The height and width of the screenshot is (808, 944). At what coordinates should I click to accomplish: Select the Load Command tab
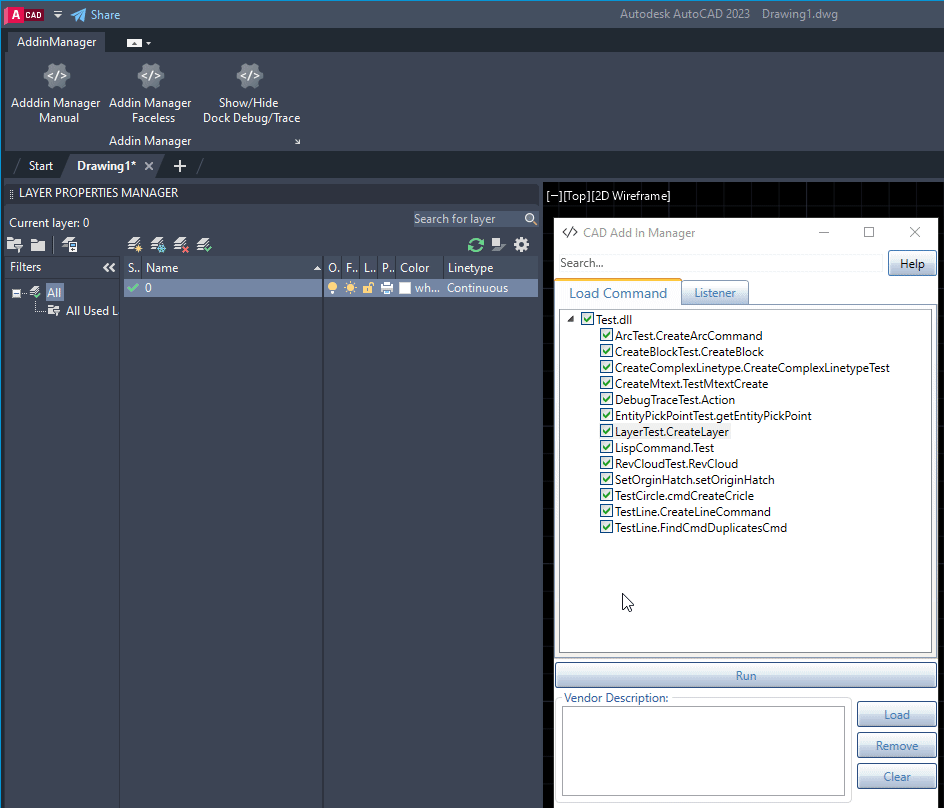[618, 293]
